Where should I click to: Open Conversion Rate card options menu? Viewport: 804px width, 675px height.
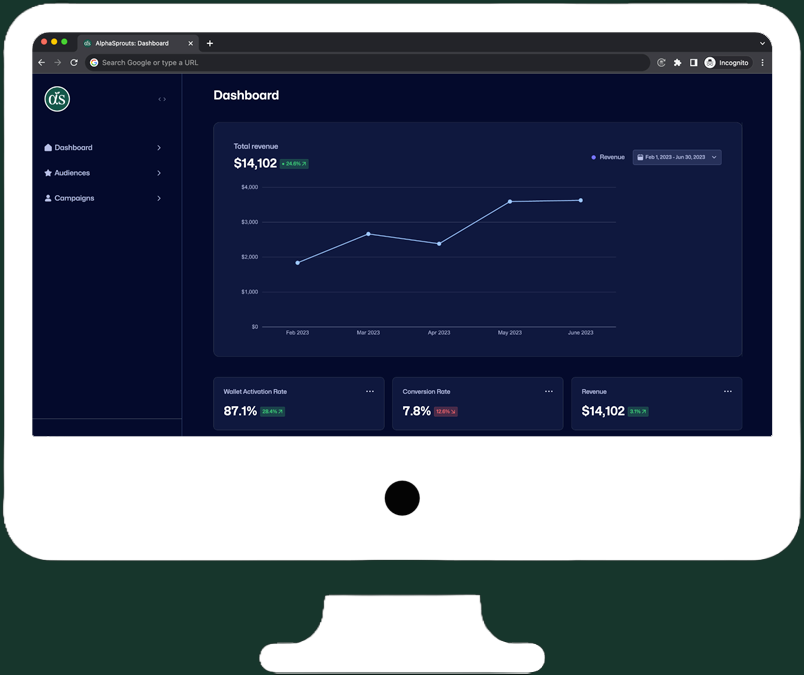coord(548,391)
